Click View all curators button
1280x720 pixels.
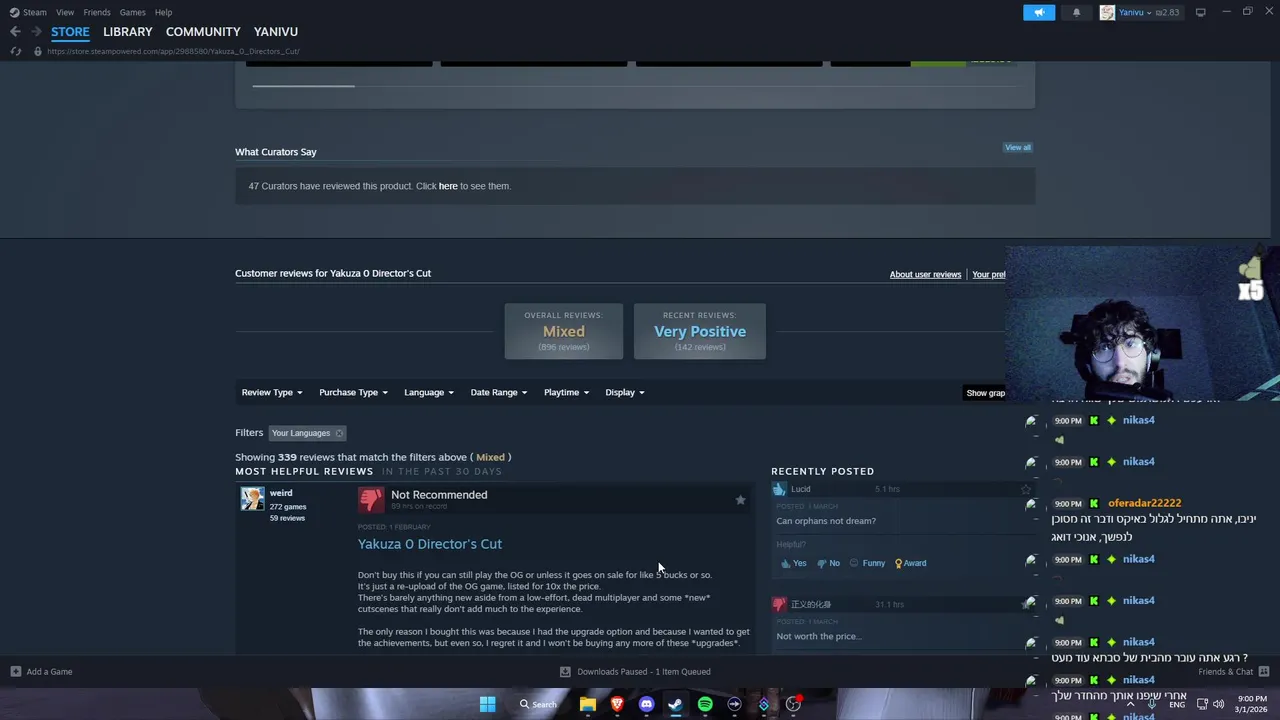point(1018,147)
